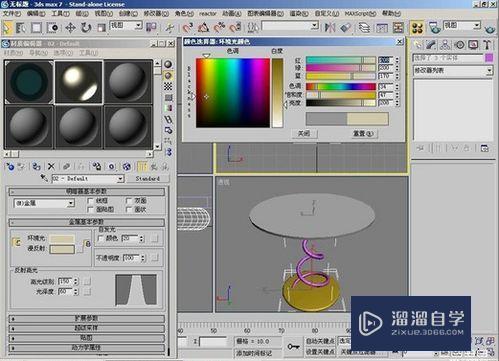Open the reactor menu
The image size is (499, 361).
pyautogui.click(x=208, y=14)
